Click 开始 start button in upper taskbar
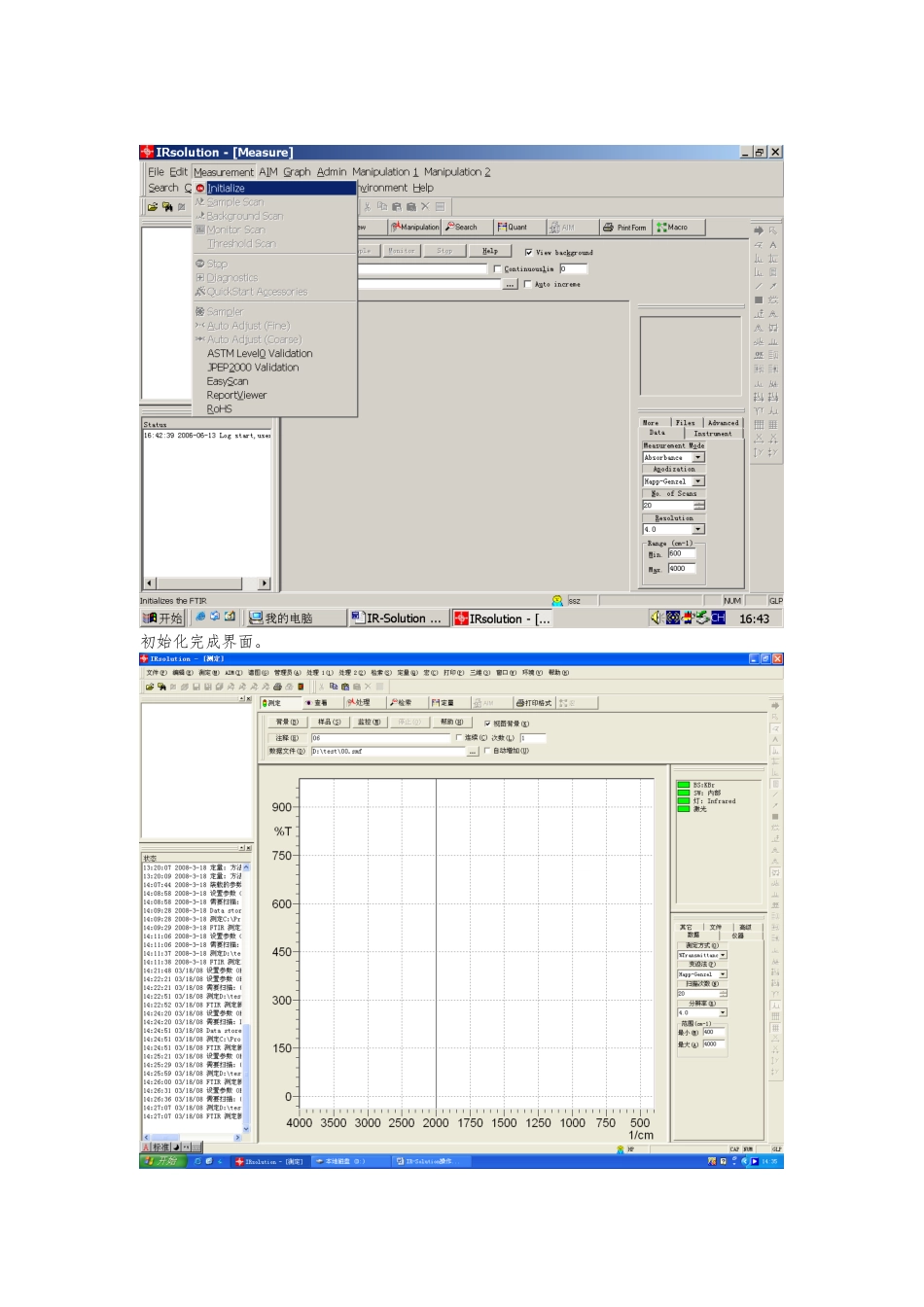 tap(162, 618)
